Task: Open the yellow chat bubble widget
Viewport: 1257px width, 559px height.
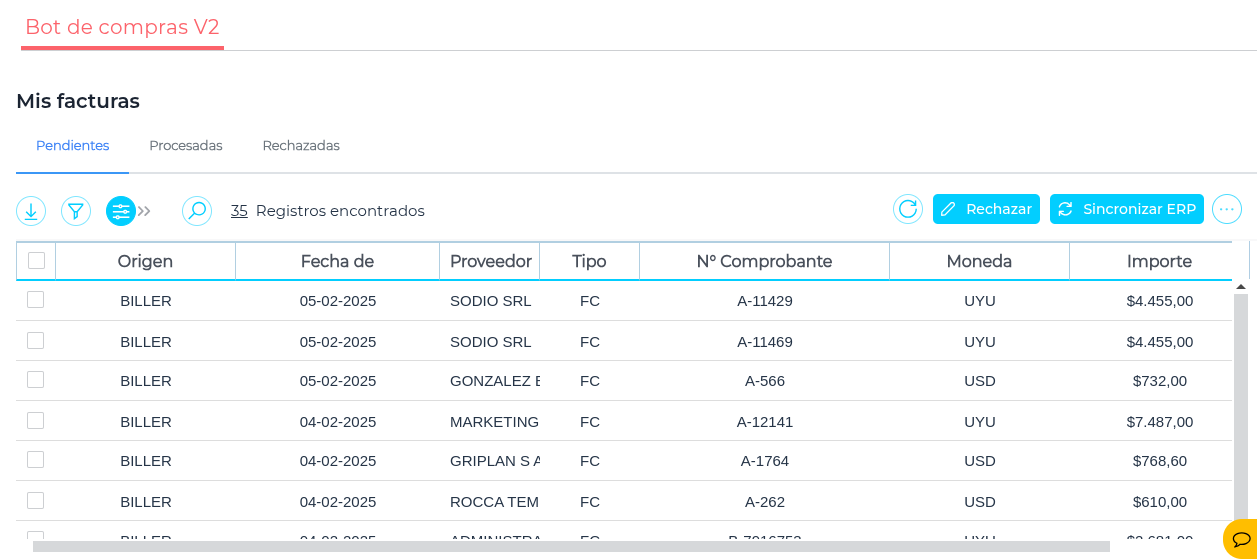Action: pyautogui.click(x=1241, y=539)
